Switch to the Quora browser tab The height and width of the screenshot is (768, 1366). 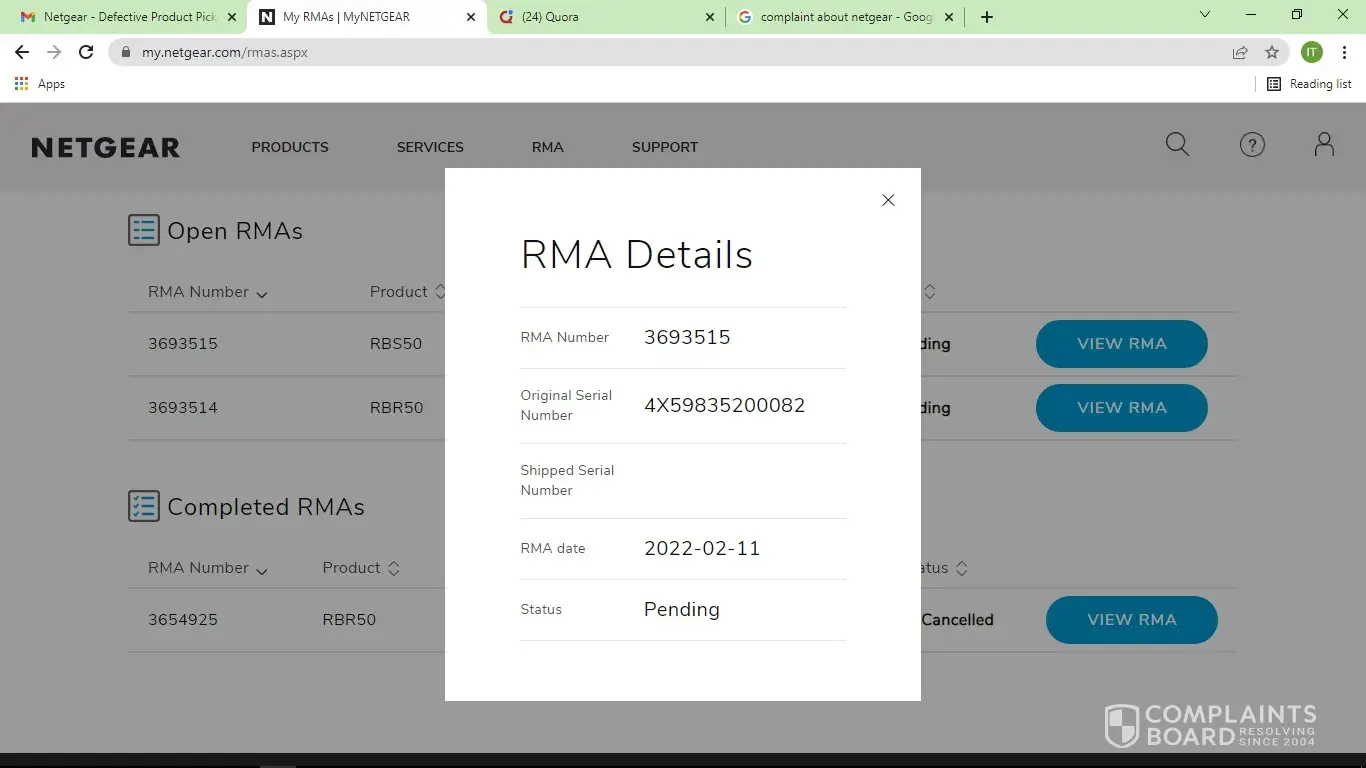pyautogui.click(x=600, y=17)
